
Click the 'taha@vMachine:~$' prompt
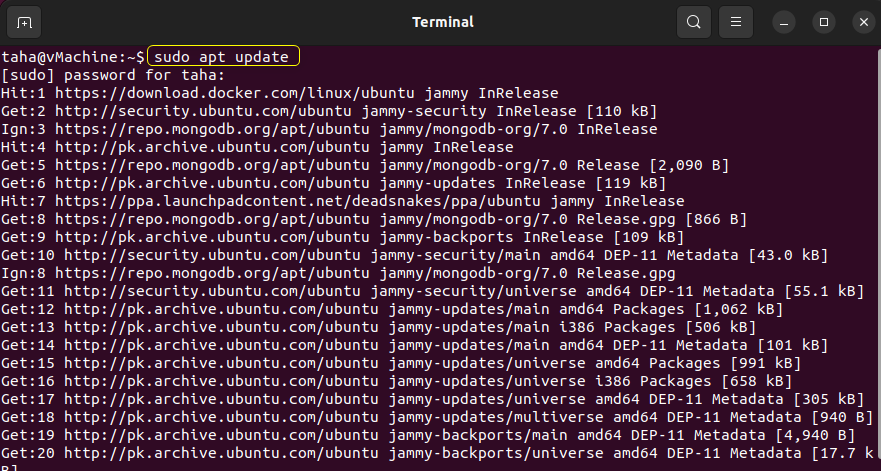pos(73,57)
